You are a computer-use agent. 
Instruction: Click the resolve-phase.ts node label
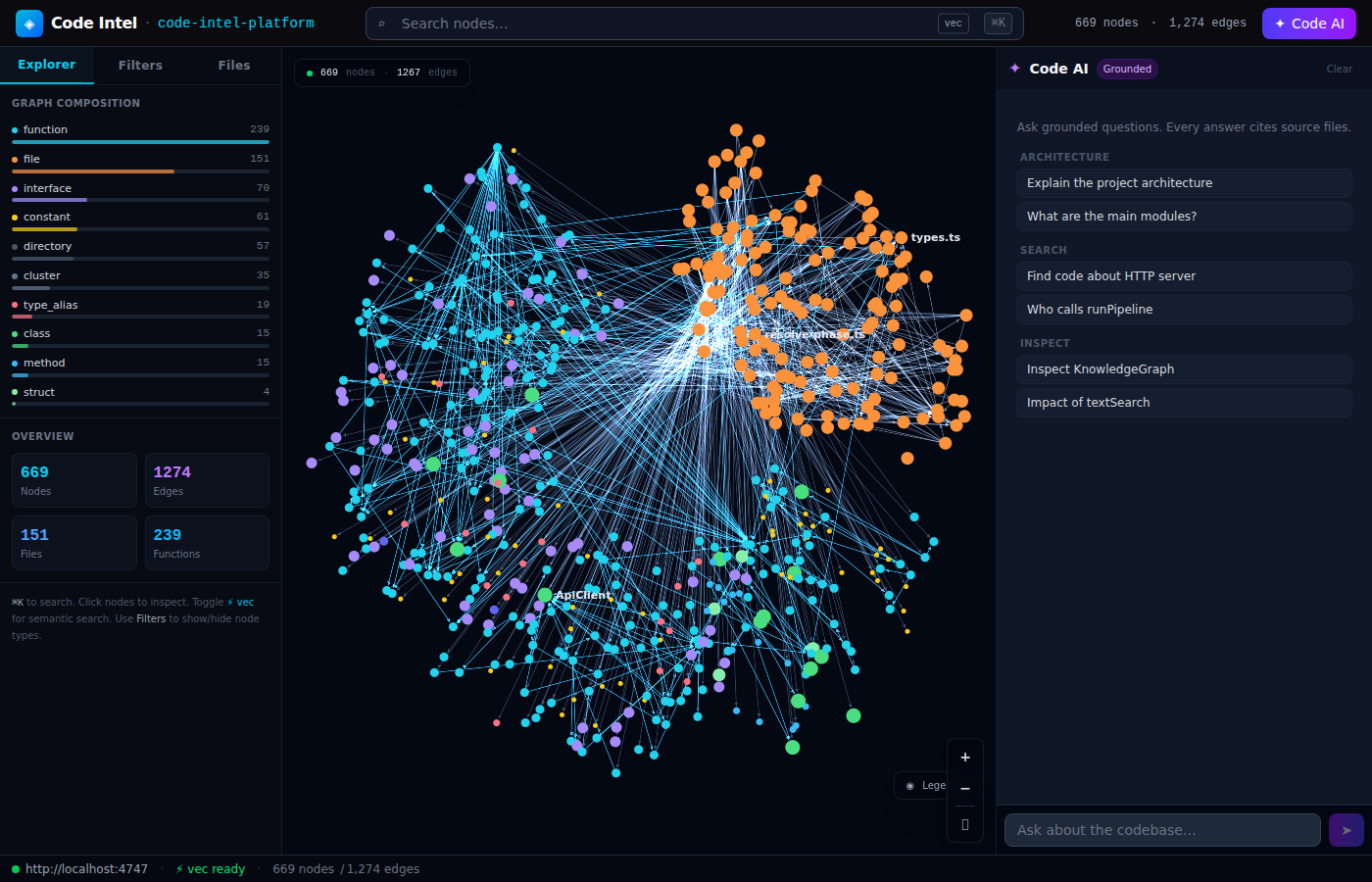coord(814,334)
